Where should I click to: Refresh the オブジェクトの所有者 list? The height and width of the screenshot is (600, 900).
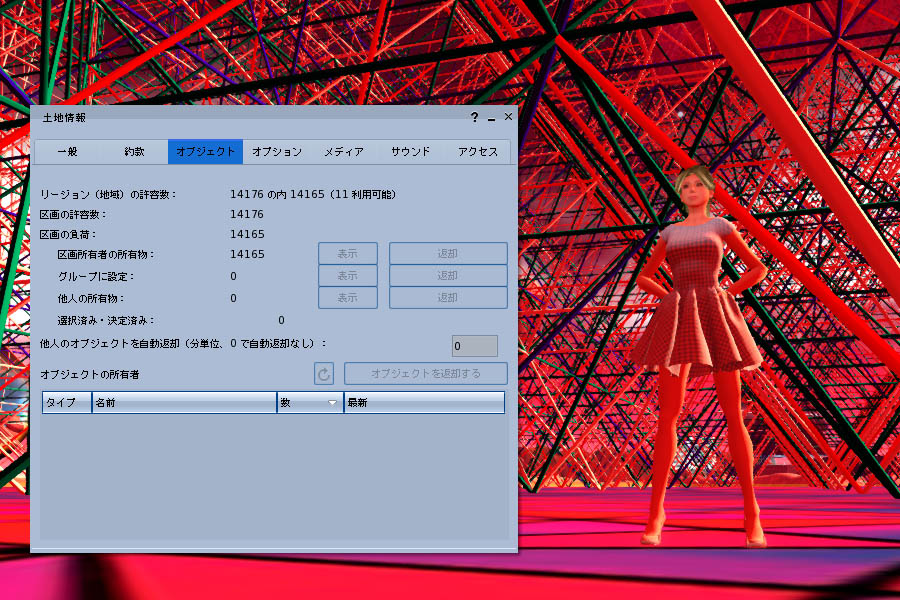[x=324, y=374]
